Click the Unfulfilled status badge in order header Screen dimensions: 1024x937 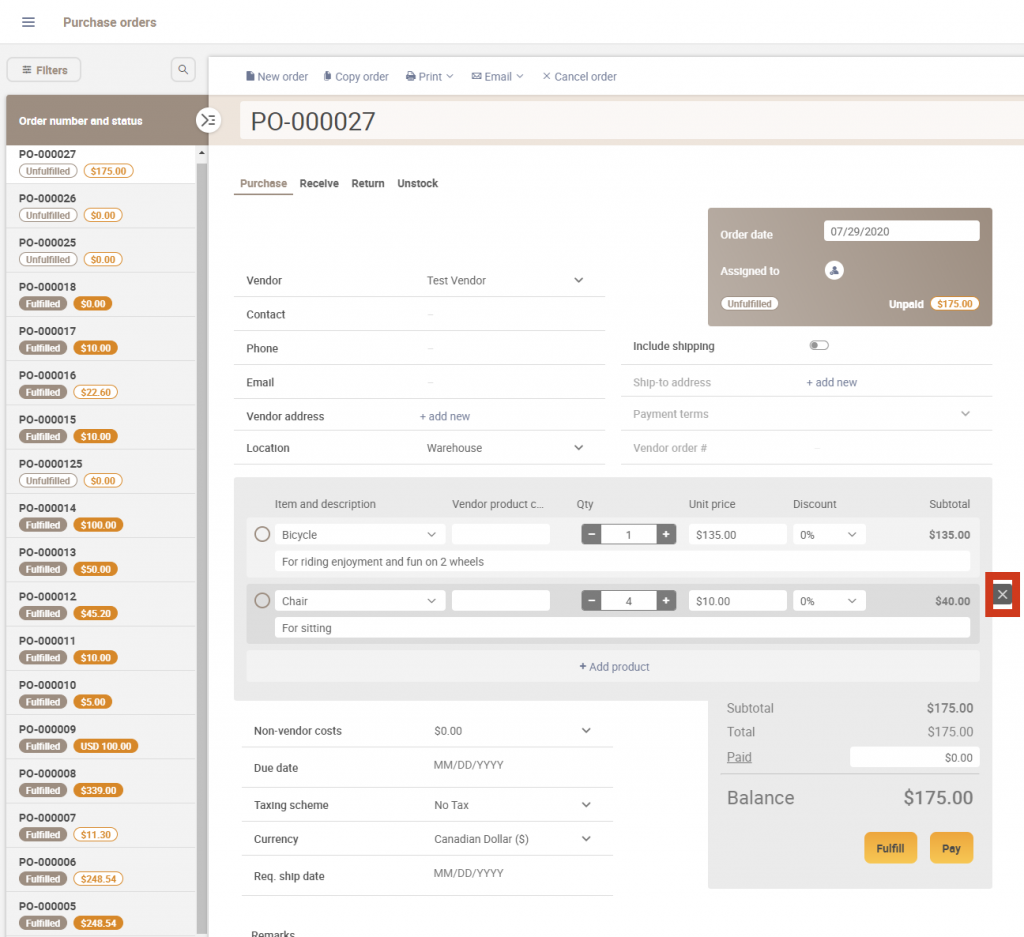pos(749,304)
